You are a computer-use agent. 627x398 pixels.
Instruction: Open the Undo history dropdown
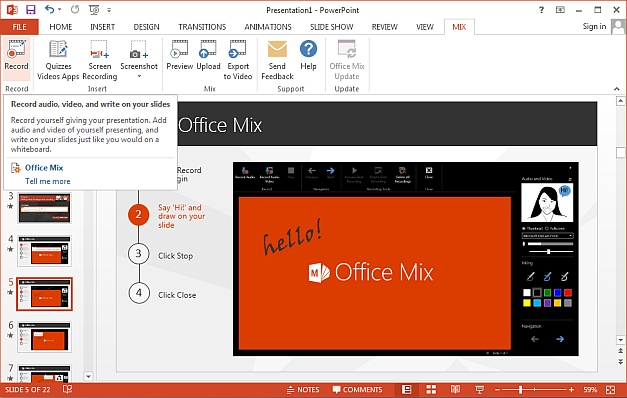tap(60, 10)
